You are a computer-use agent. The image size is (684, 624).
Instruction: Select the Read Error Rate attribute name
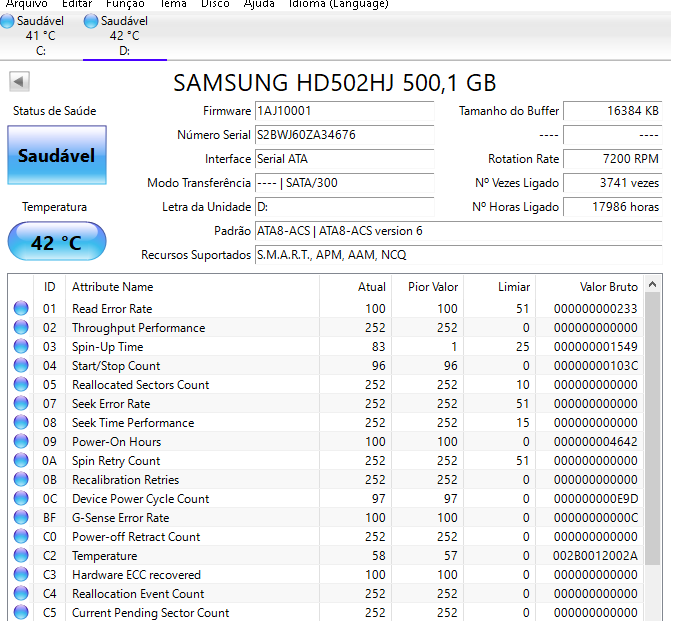[x=112, y=309]
